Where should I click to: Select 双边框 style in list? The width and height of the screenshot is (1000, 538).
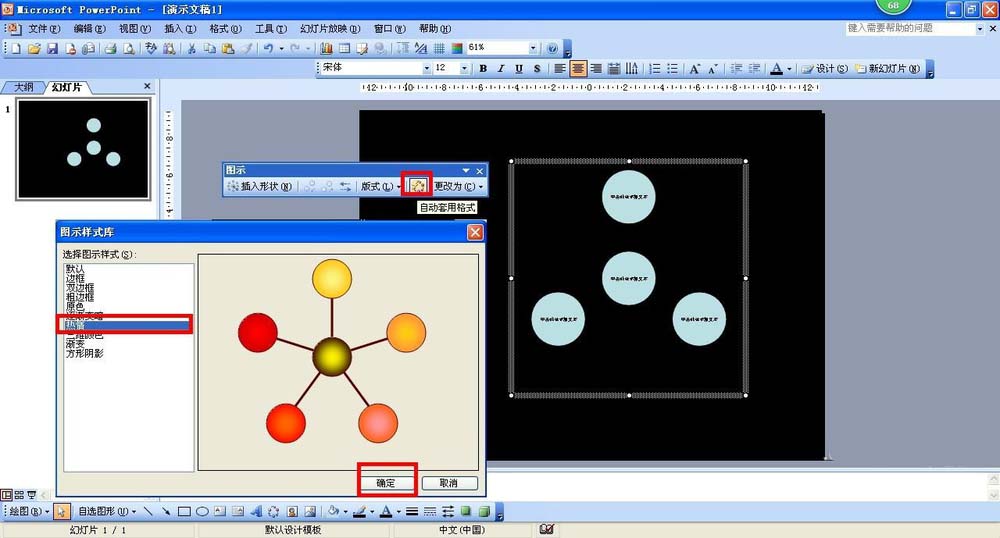(80, 287)
